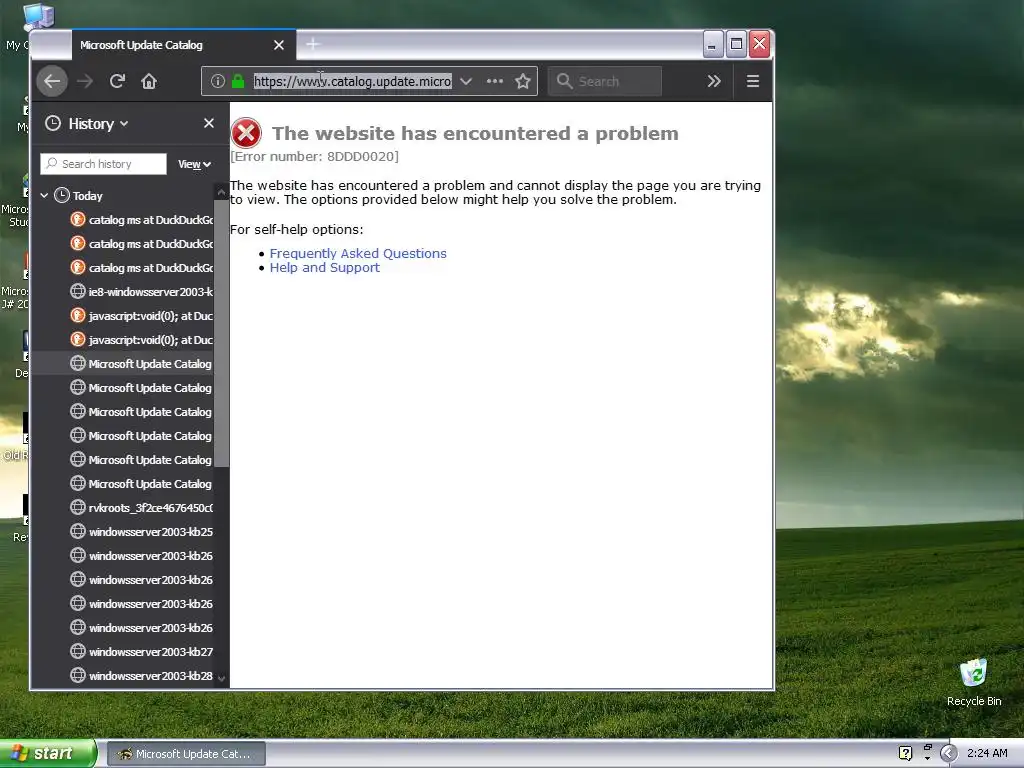Click the Today clock icon
This screenshot has width=1024, height=768.
pos(61,195)
